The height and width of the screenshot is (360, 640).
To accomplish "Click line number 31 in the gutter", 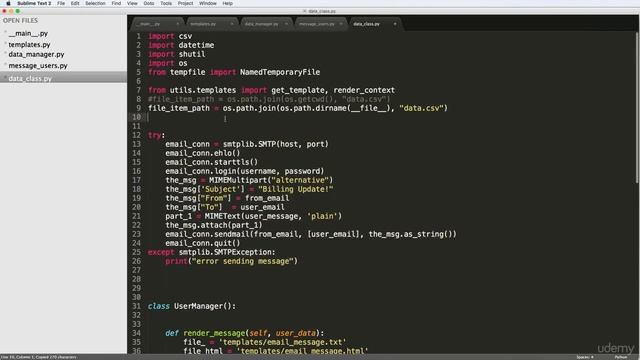I will point(136,306).
